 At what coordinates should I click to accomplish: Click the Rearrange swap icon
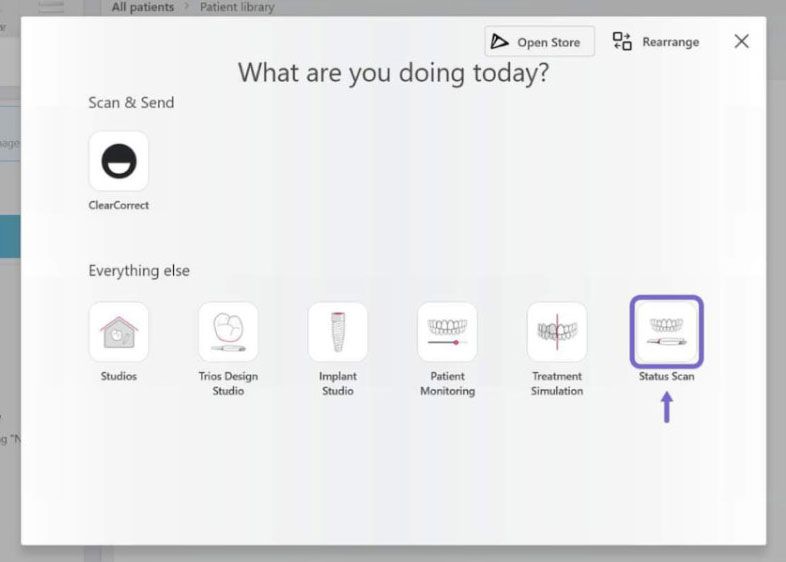(622, 42)
